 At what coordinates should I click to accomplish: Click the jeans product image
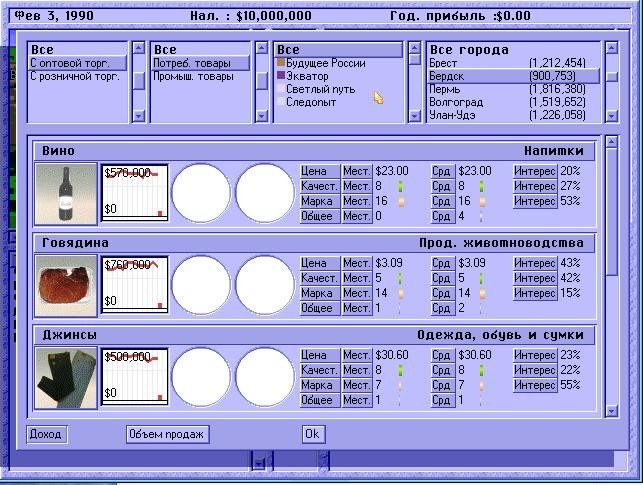[x=66, y=377]
